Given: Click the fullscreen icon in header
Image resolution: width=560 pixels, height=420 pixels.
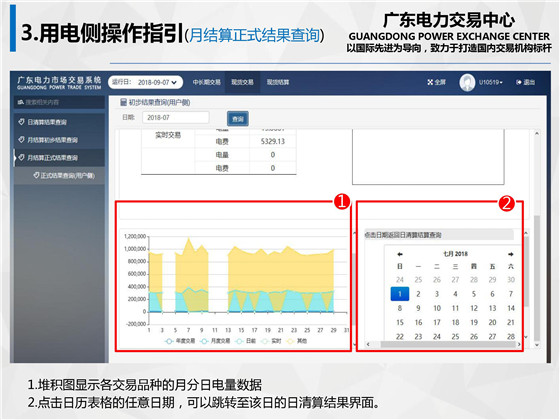Looking at the screenshot, I should pyautogui.click(x=430, y=82).
